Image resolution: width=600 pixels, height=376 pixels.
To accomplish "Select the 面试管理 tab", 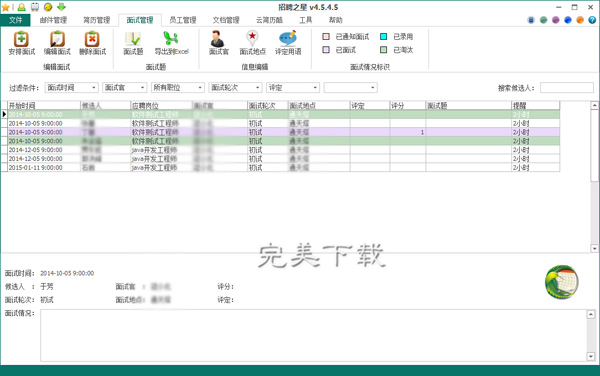I will [140, 20].
